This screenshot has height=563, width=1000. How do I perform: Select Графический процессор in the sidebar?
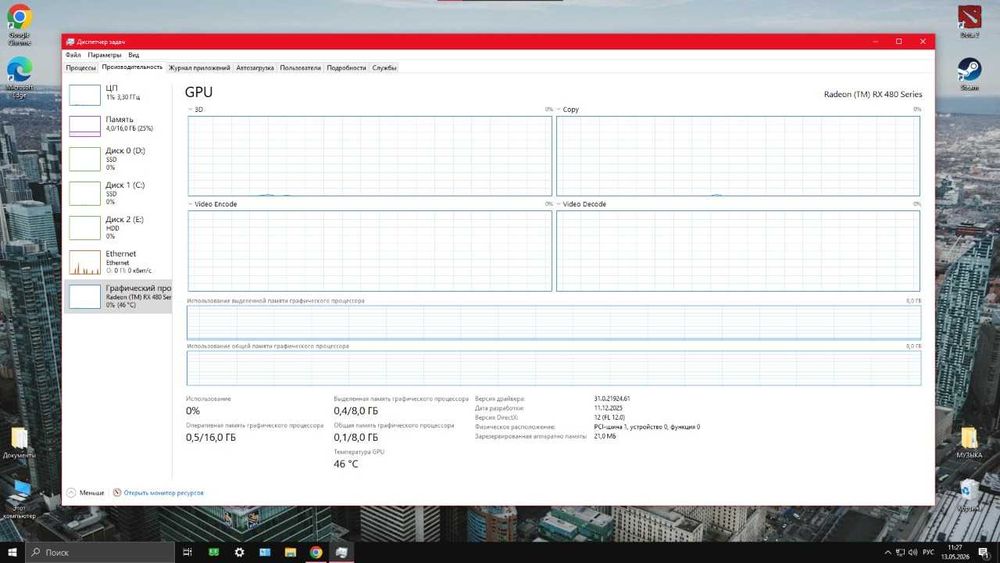[118, 296]
